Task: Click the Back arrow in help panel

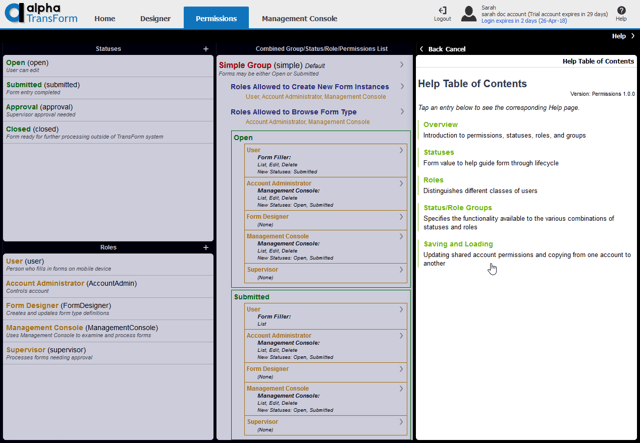Action: pyautogui.click(x=422, y=49)
